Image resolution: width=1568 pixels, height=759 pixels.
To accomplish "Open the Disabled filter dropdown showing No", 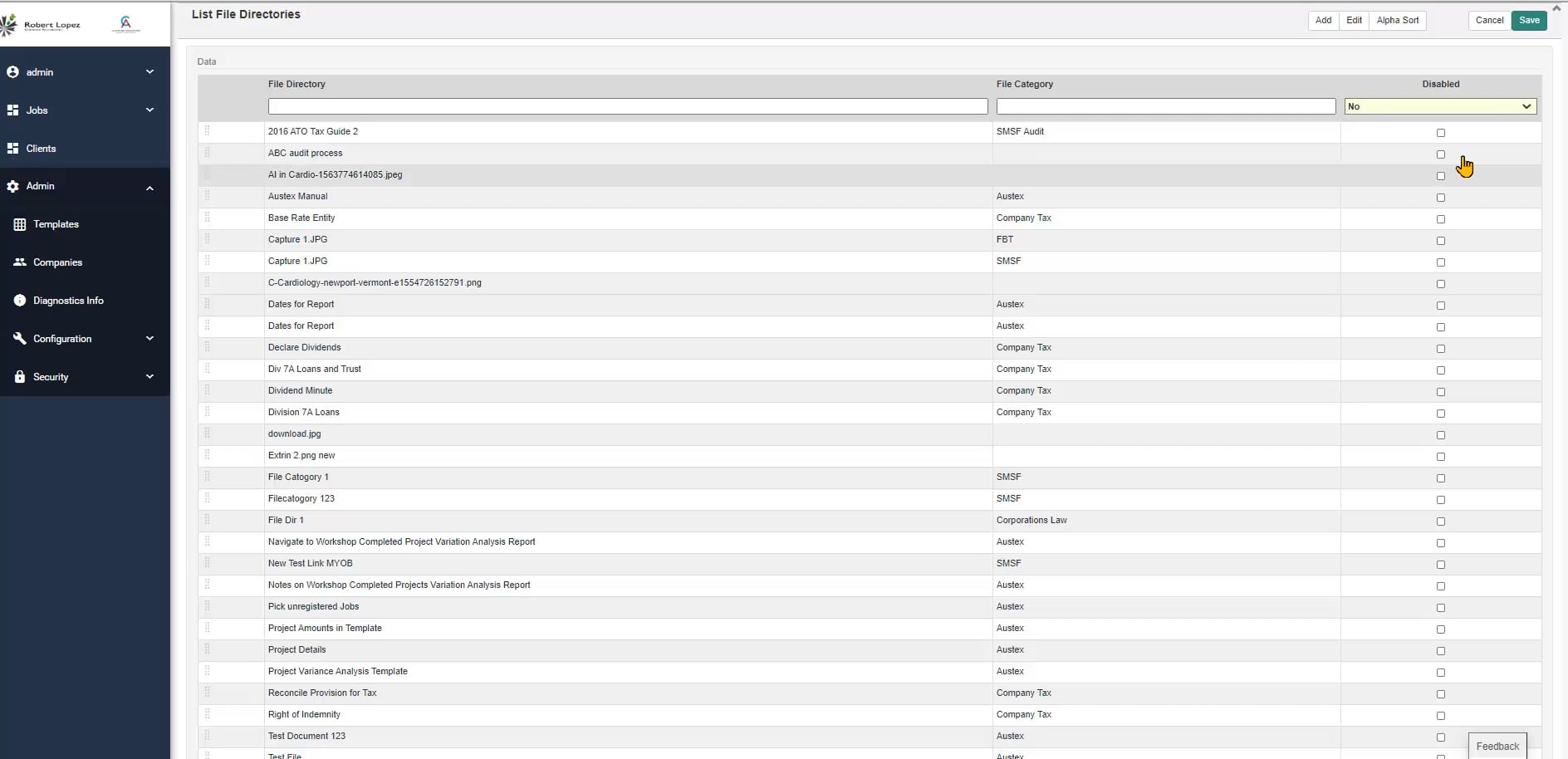I will point(1440,106).
